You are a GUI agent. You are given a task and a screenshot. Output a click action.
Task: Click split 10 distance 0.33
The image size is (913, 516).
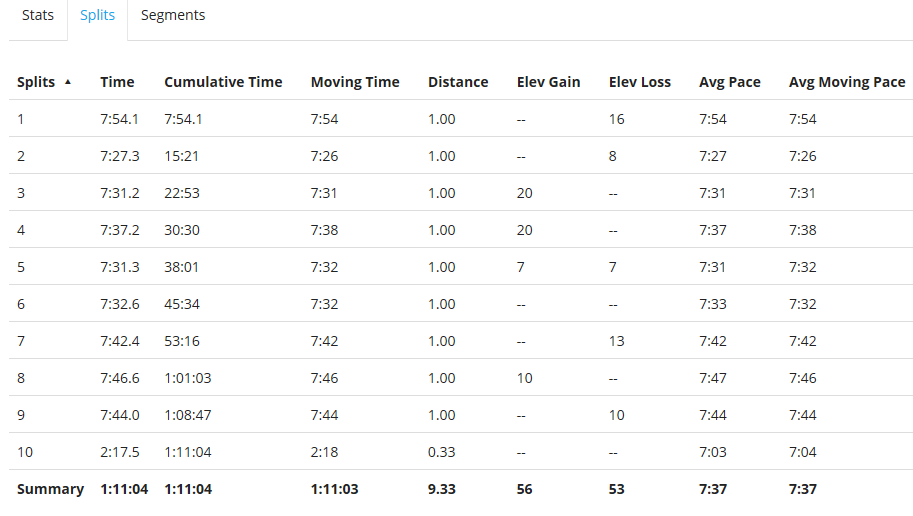[441, 452]
